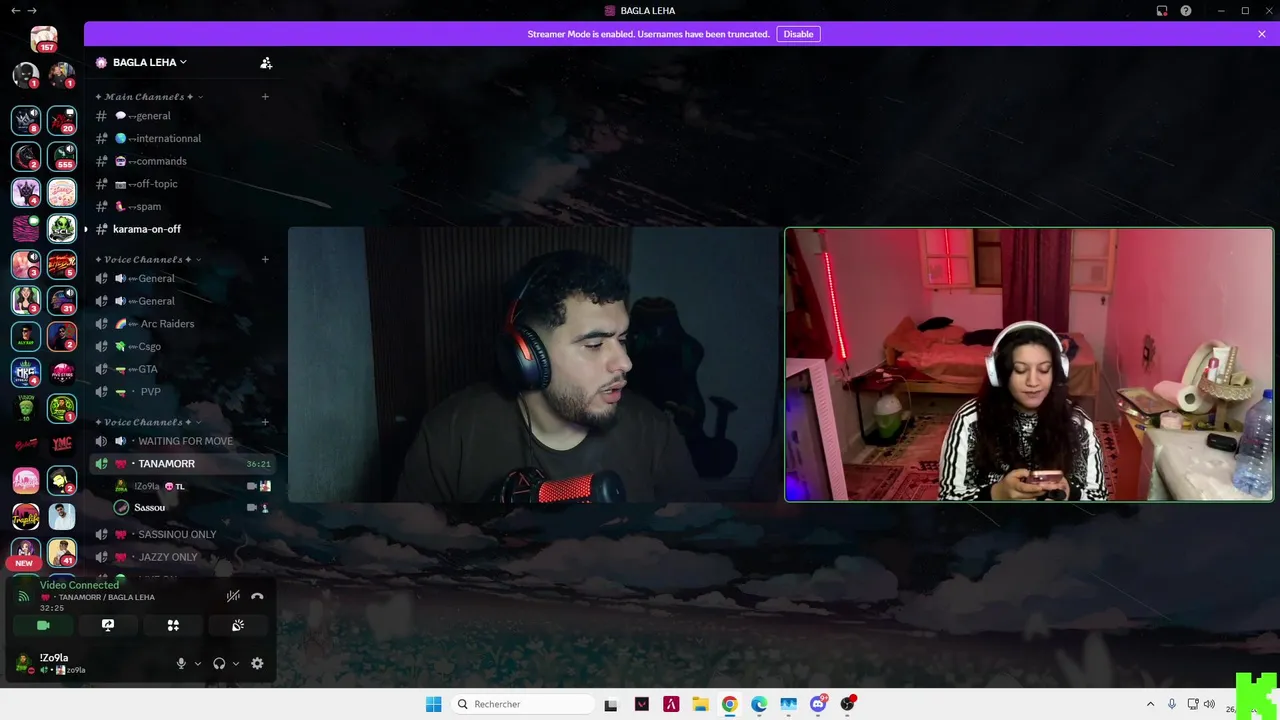Join the GTA voice channel
The height and width of the screenshot is (720, 1280).
pyautogui.click(x=180, y=369)
